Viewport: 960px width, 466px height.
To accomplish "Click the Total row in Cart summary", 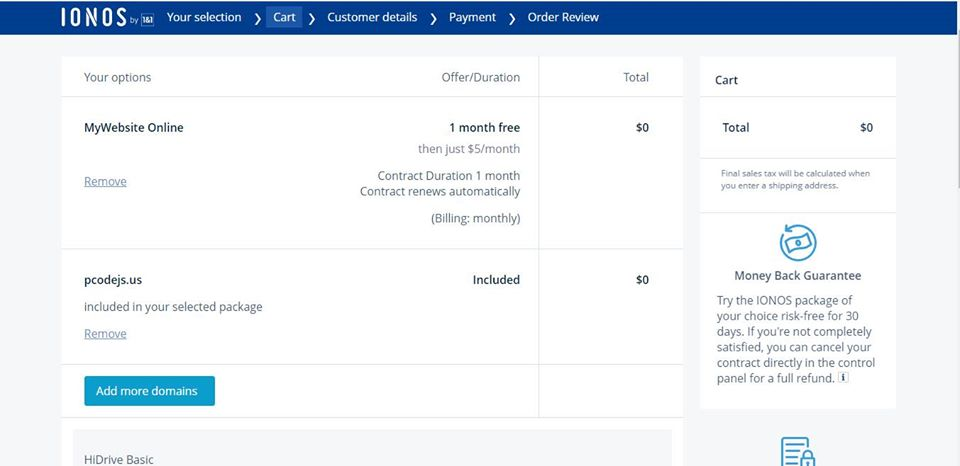I will pos(797,127).
